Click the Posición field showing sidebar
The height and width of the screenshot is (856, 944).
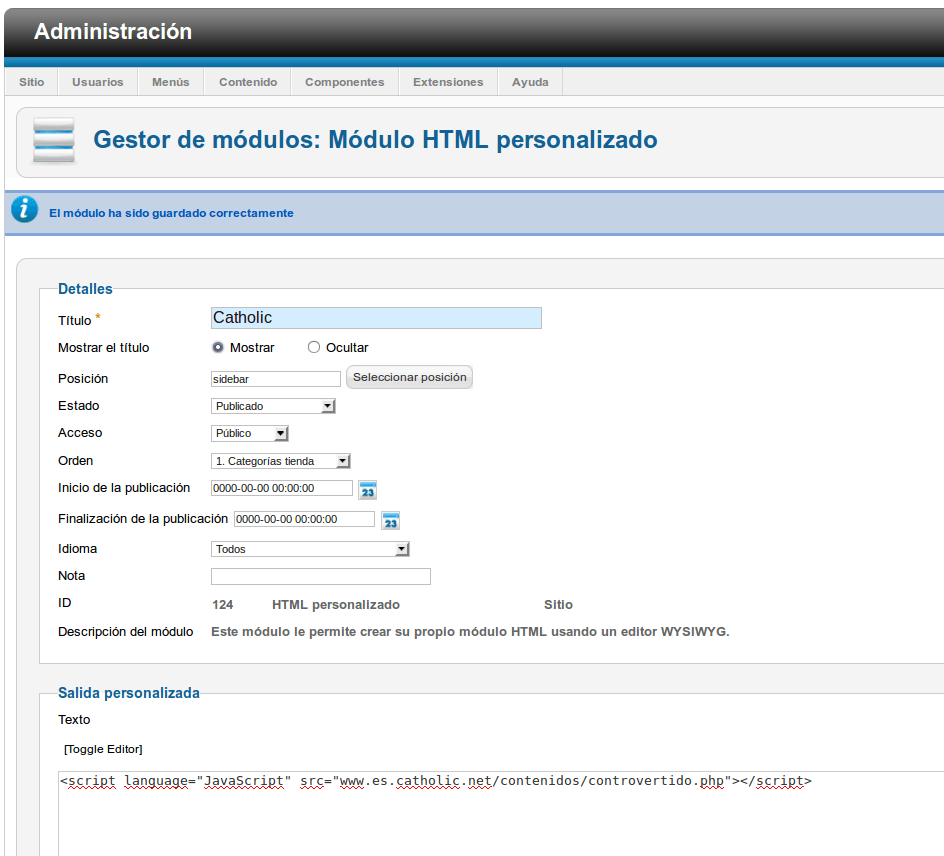point(276,379)
